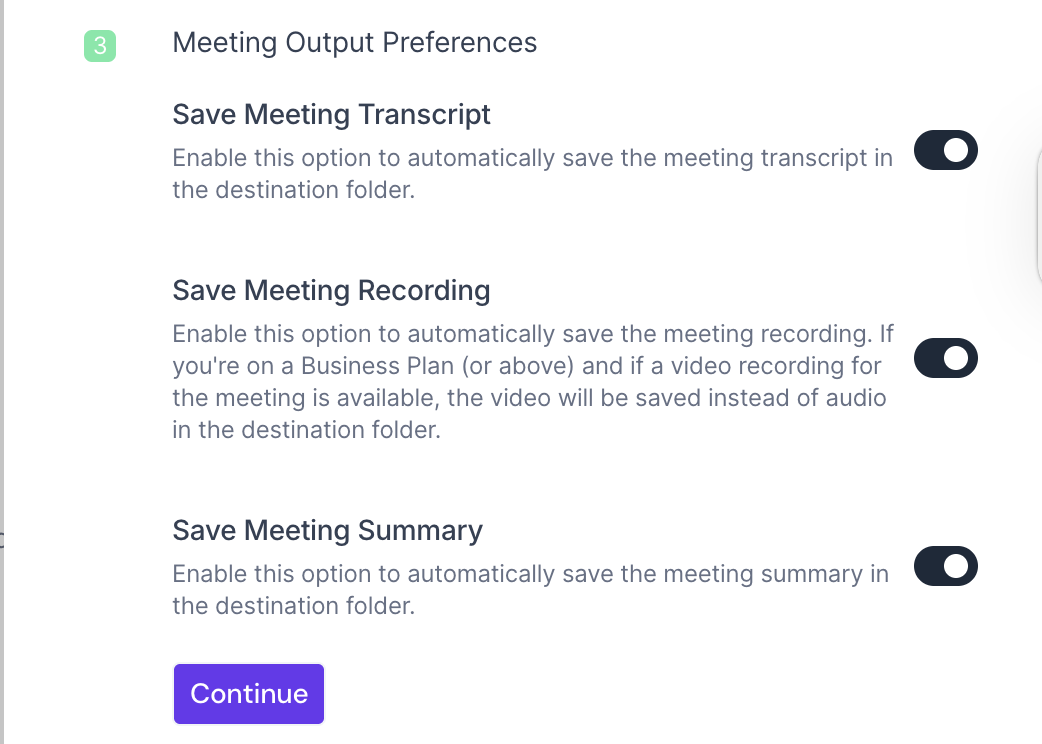
Task: Open the partially visible panel at right edge
Action: (x=1036, y=210)
